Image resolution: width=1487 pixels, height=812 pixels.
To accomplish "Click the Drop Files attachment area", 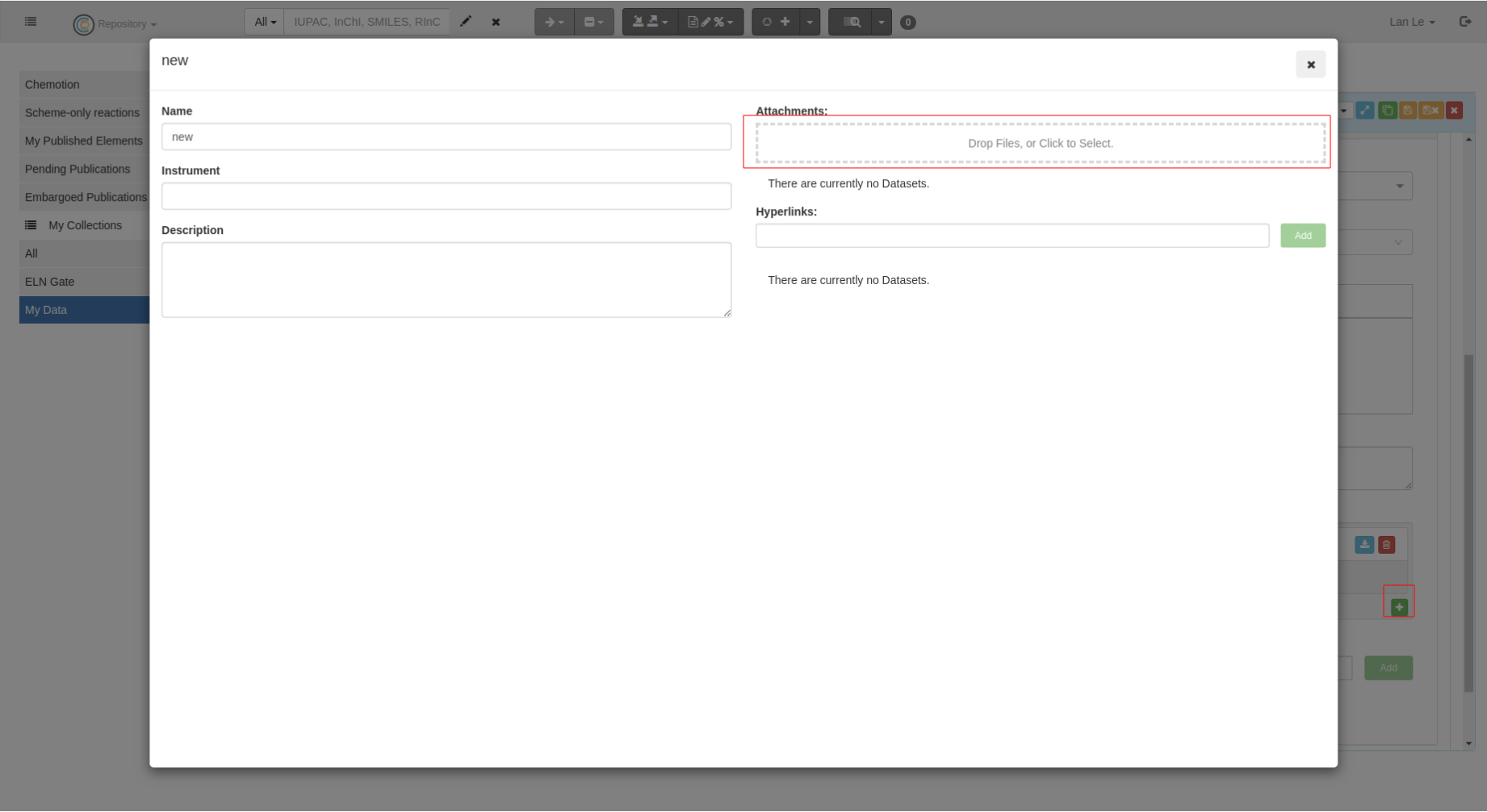I will click(x=1040, y=142).
